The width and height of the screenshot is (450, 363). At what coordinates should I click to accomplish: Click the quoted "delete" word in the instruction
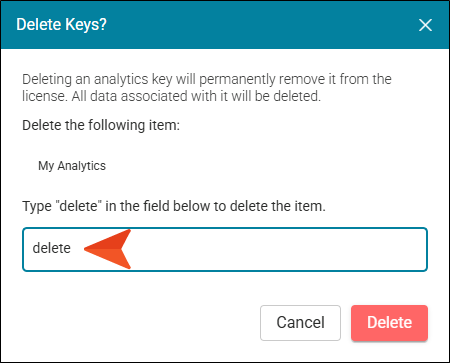[x=80, y=206]
